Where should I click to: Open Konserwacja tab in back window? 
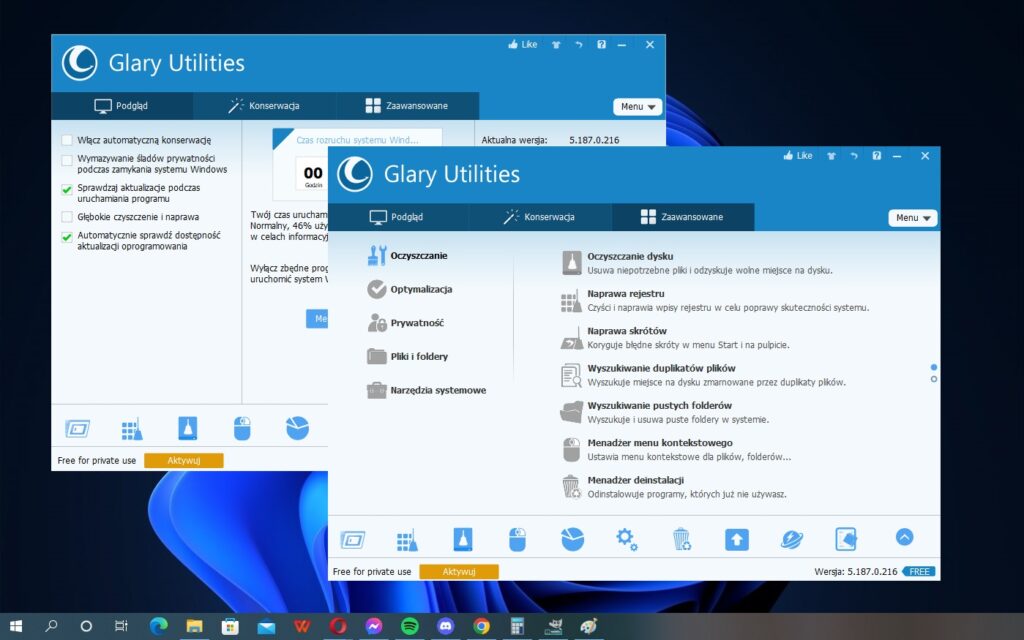tap(264, 106)
